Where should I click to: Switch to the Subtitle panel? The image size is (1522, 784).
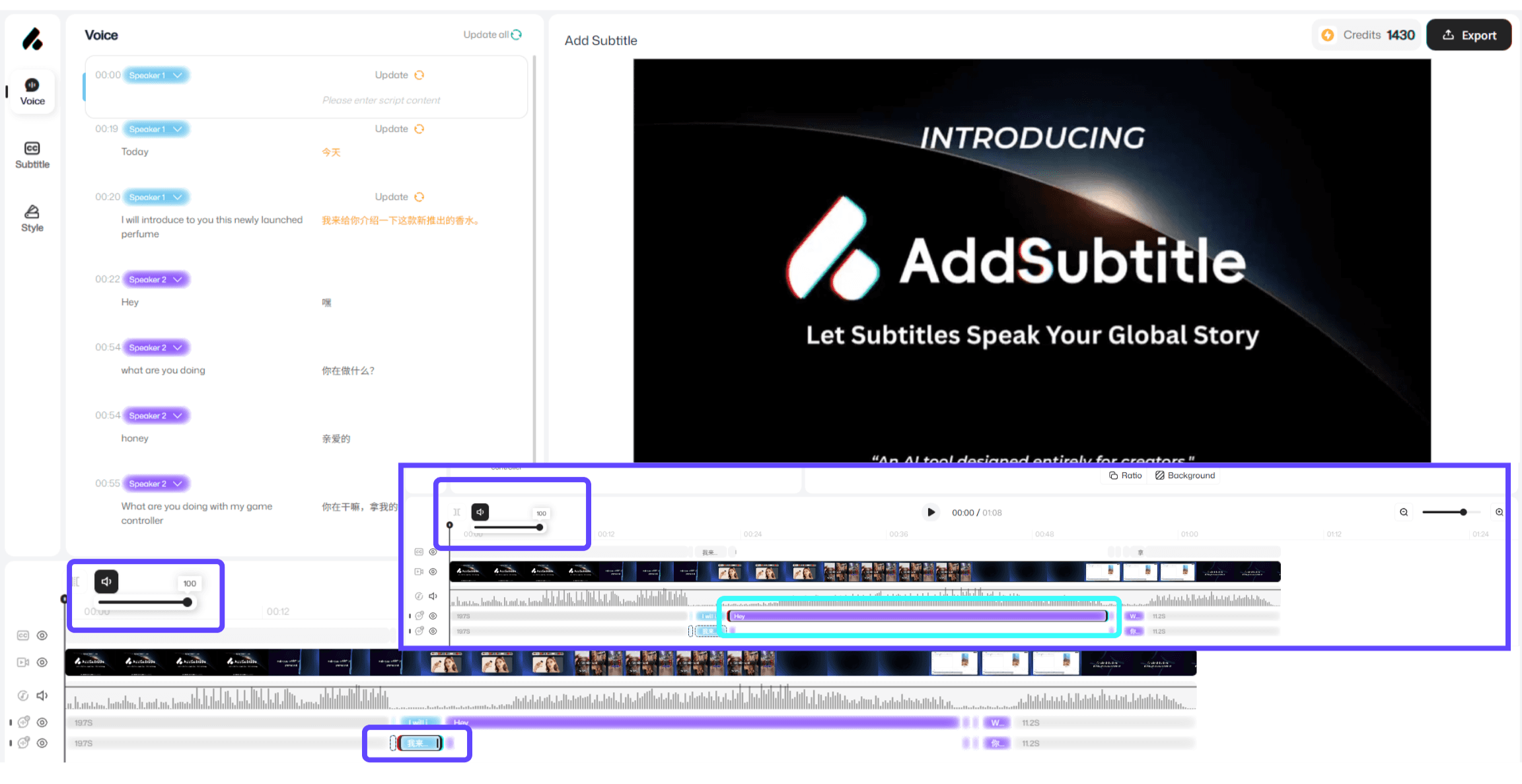pyautogui.click(x=32, y=155)
